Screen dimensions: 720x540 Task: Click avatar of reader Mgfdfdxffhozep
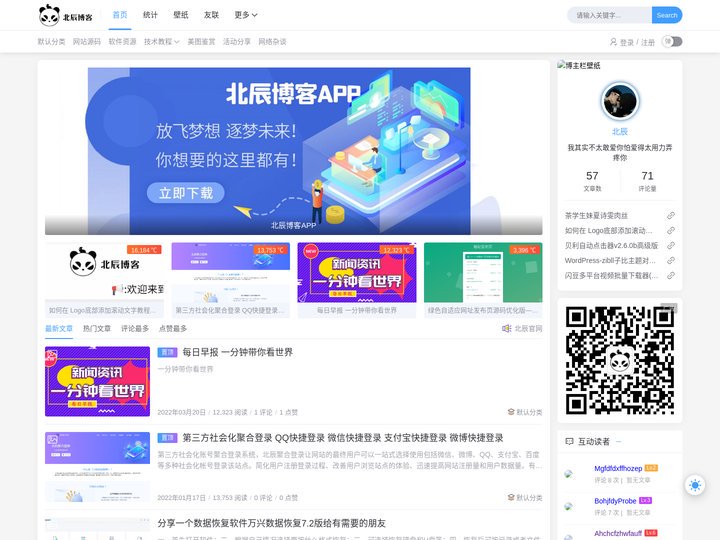[x=568, y=474]
